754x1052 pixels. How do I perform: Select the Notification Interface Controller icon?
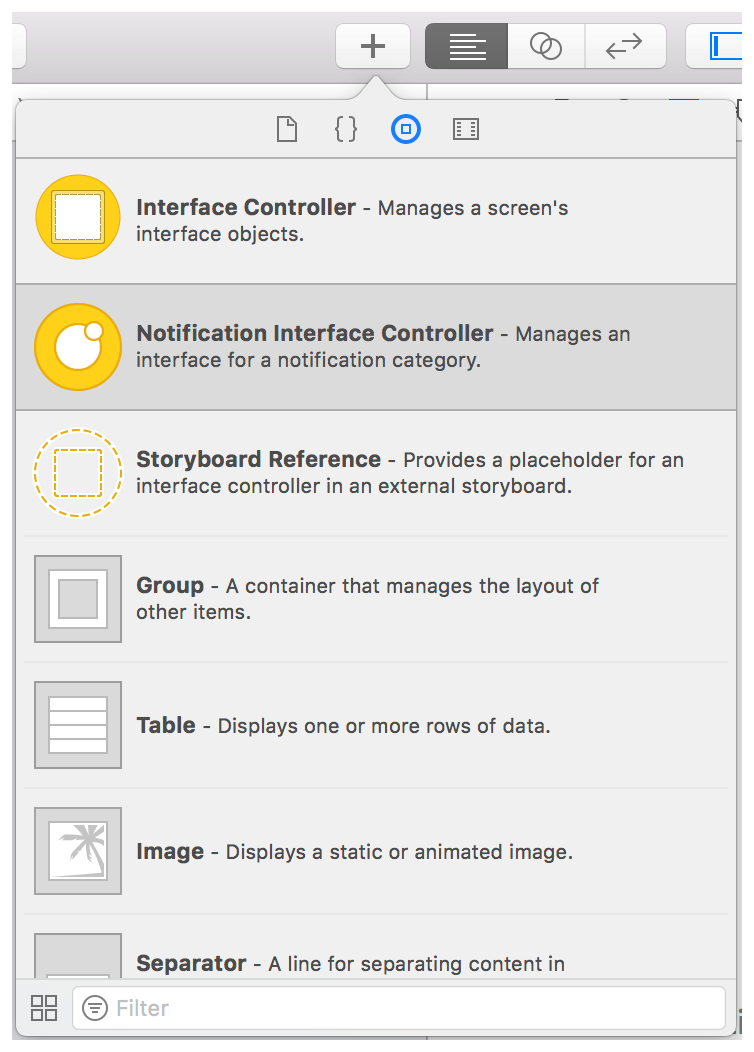click(x=78, y=347)
